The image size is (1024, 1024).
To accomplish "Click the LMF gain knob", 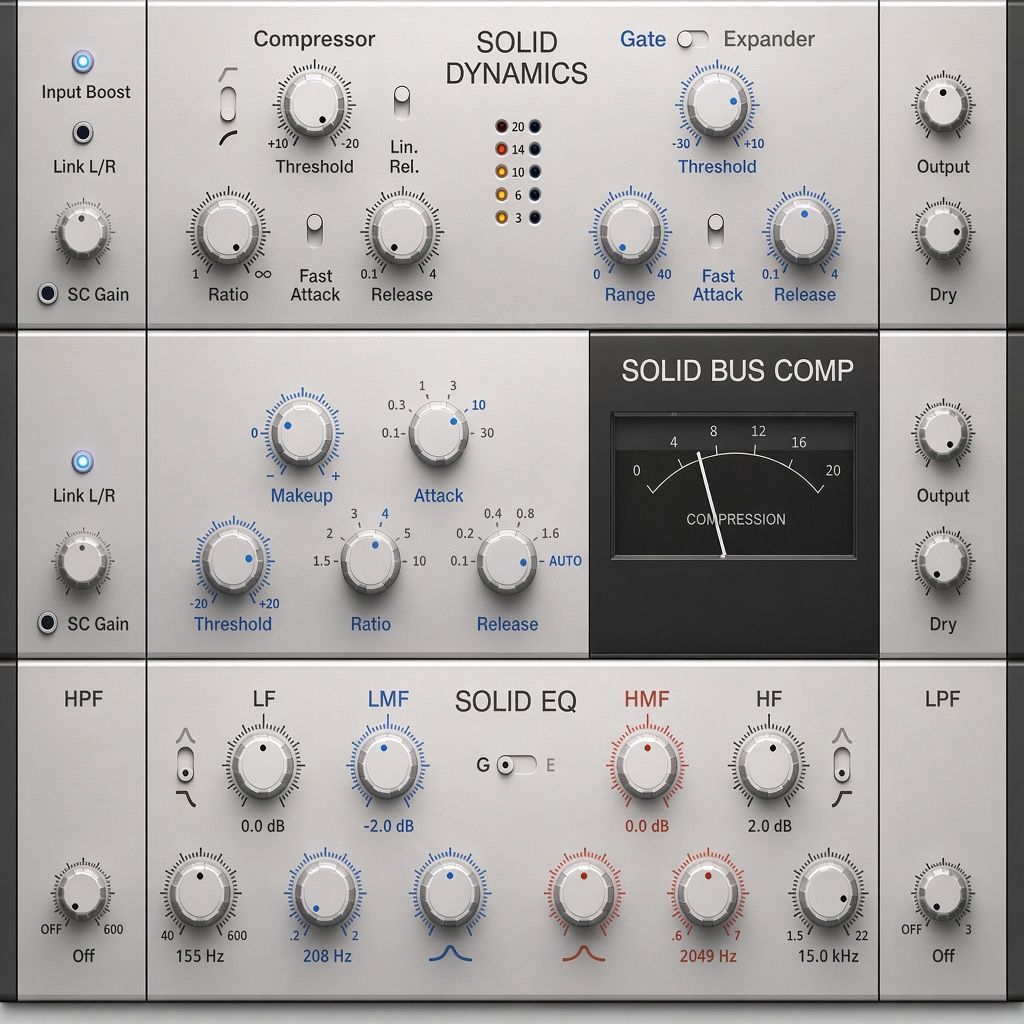I will (x=388, y=765).
